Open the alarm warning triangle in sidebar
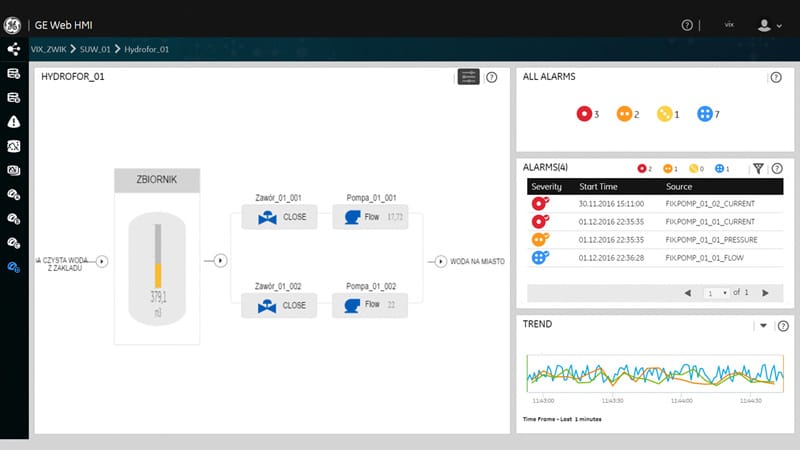This screenshot has width=800, height=450. coord(14,121)
